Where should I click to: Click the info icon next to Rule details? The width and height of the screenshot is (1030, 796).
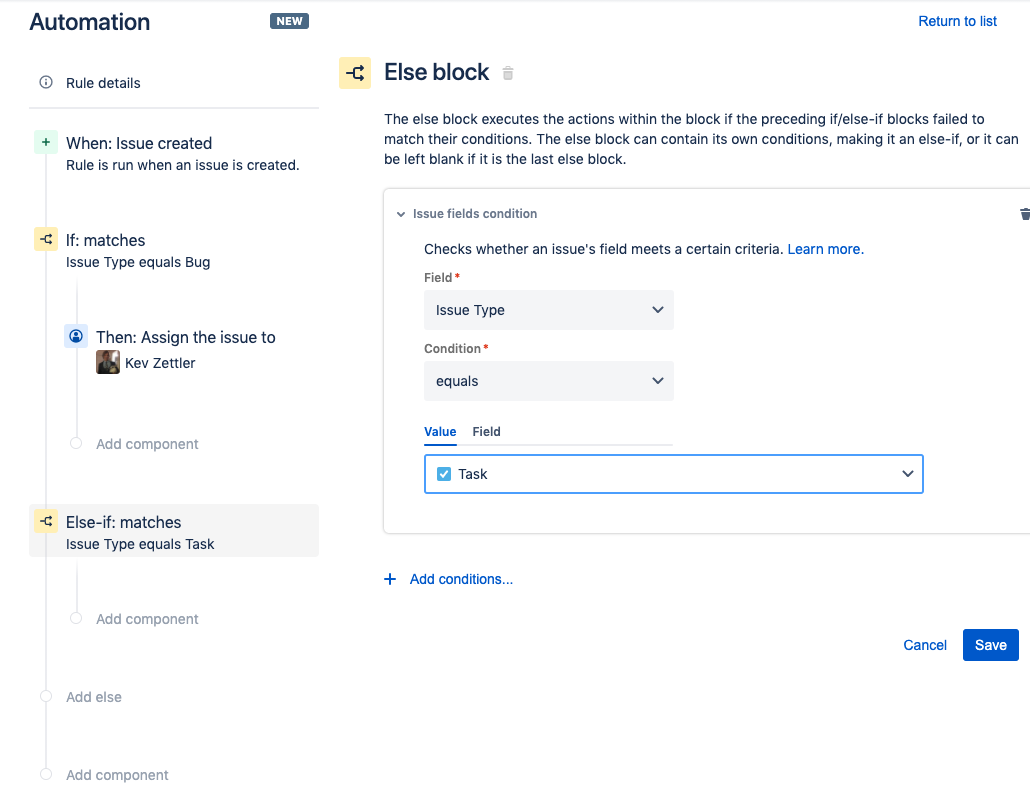coord(46,83)
